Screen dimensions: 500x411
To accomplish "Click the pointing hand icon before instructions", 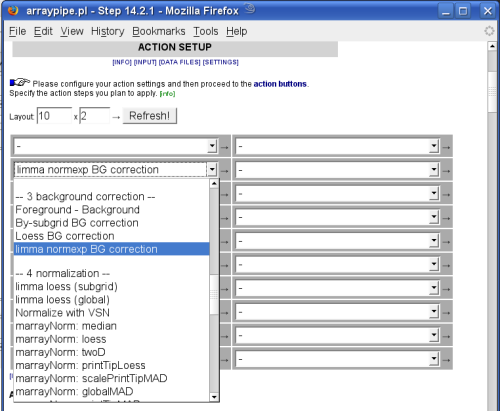I will [x=19, y=82].
